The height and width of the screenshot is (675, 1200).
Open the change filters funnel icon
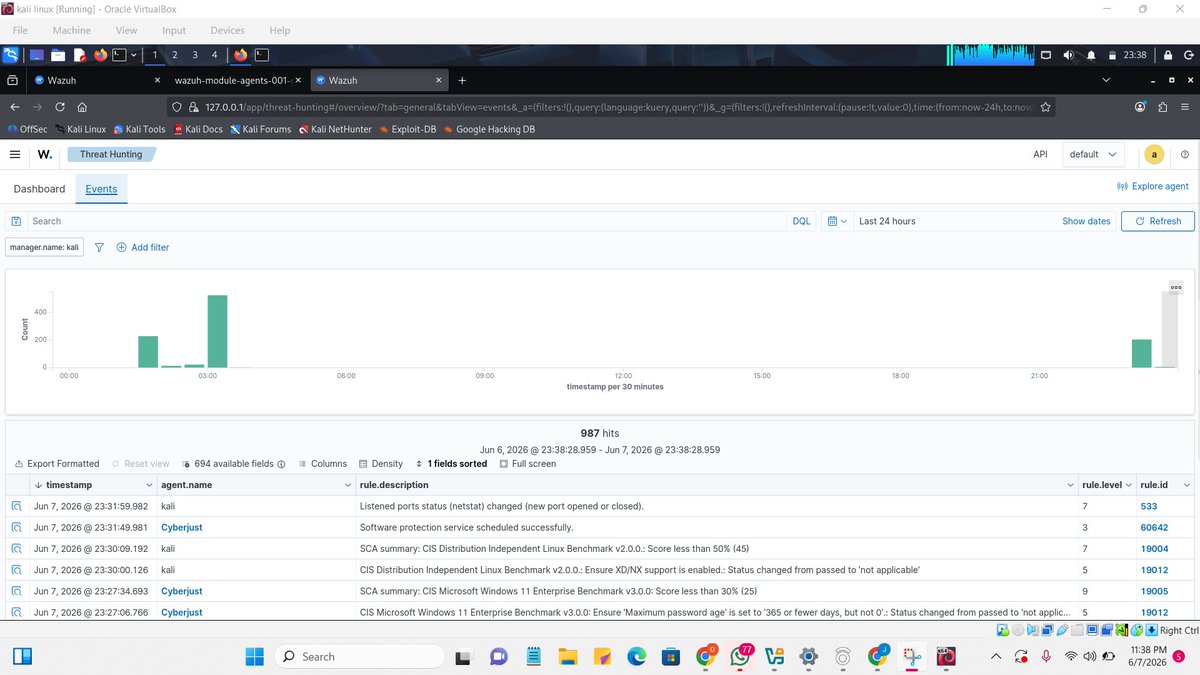point(99,247)
